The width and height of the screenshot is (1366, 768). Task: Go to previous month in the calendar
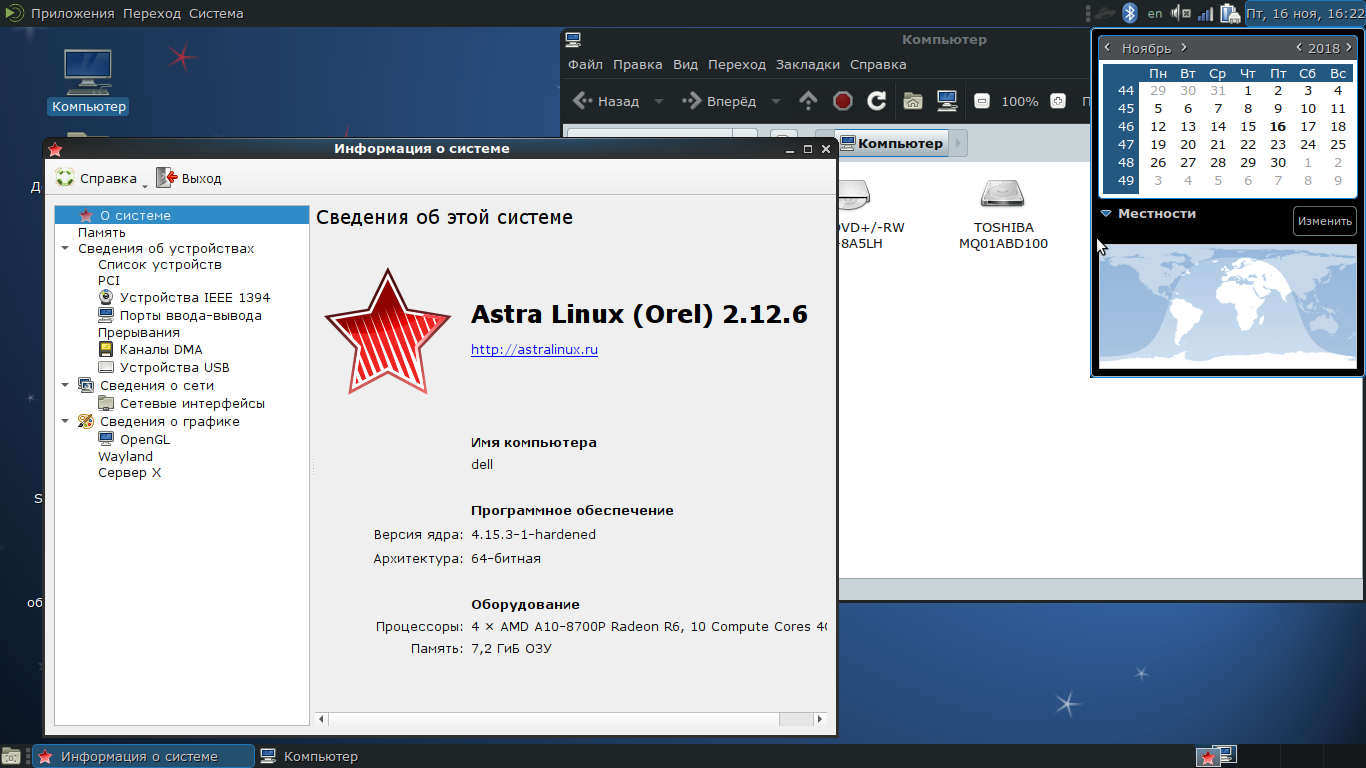pos(1108,47)
